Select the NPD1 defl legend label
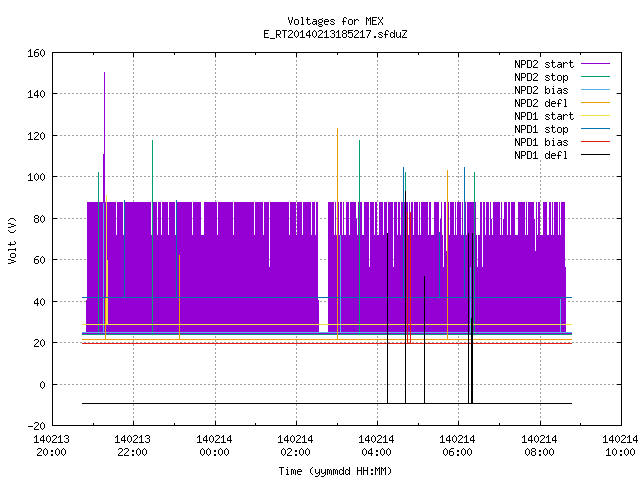Image resolution: width=640 pixels, height=480 pixels. coord(541,155)
